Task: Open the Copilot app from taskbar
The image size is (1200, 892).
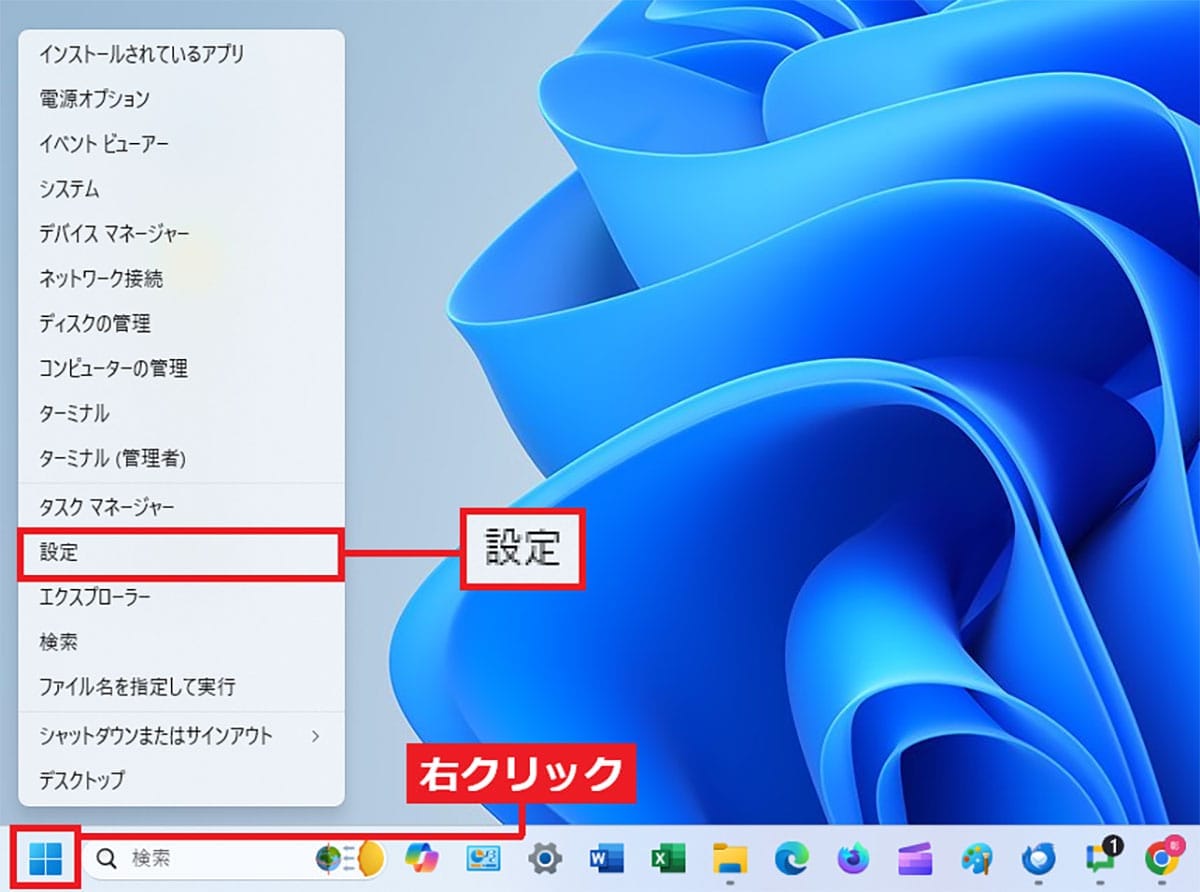Action: coord(423,857)
